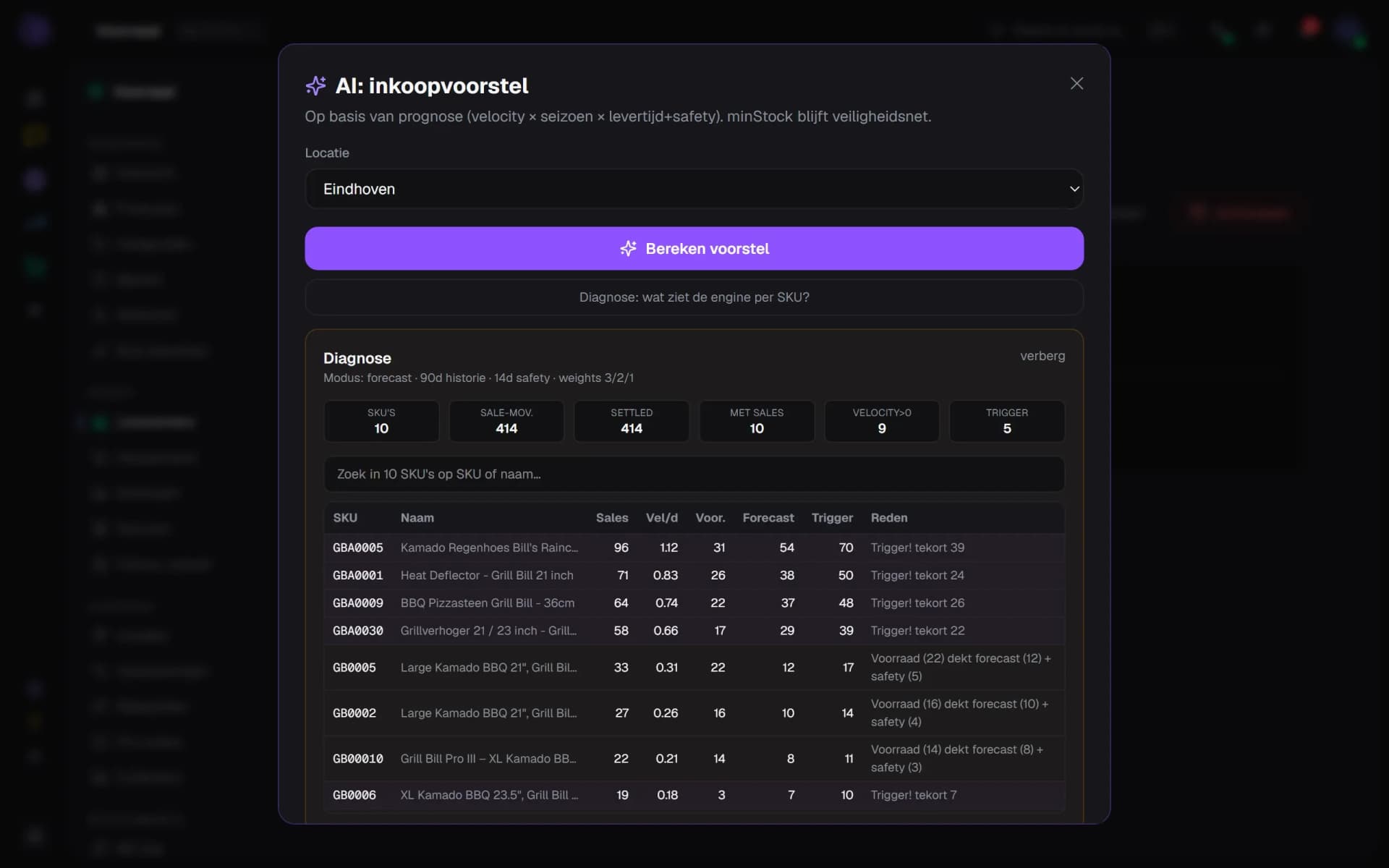Viewport: 1389px width, 868px height.
Task: Select the SALE-MOV. 414 stat card
Action: tap(506, 421)
